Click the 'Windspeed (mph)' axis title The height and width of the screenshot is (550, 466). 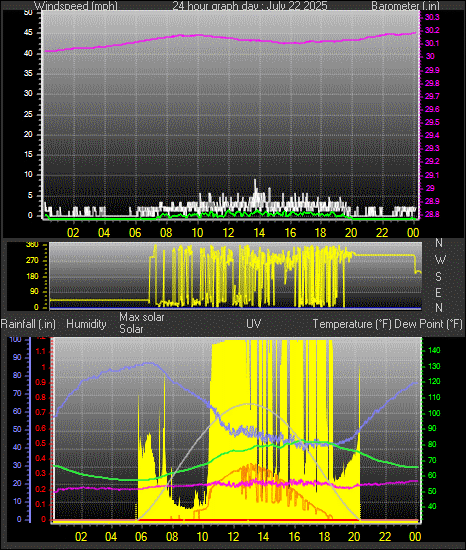coord(76,6)
